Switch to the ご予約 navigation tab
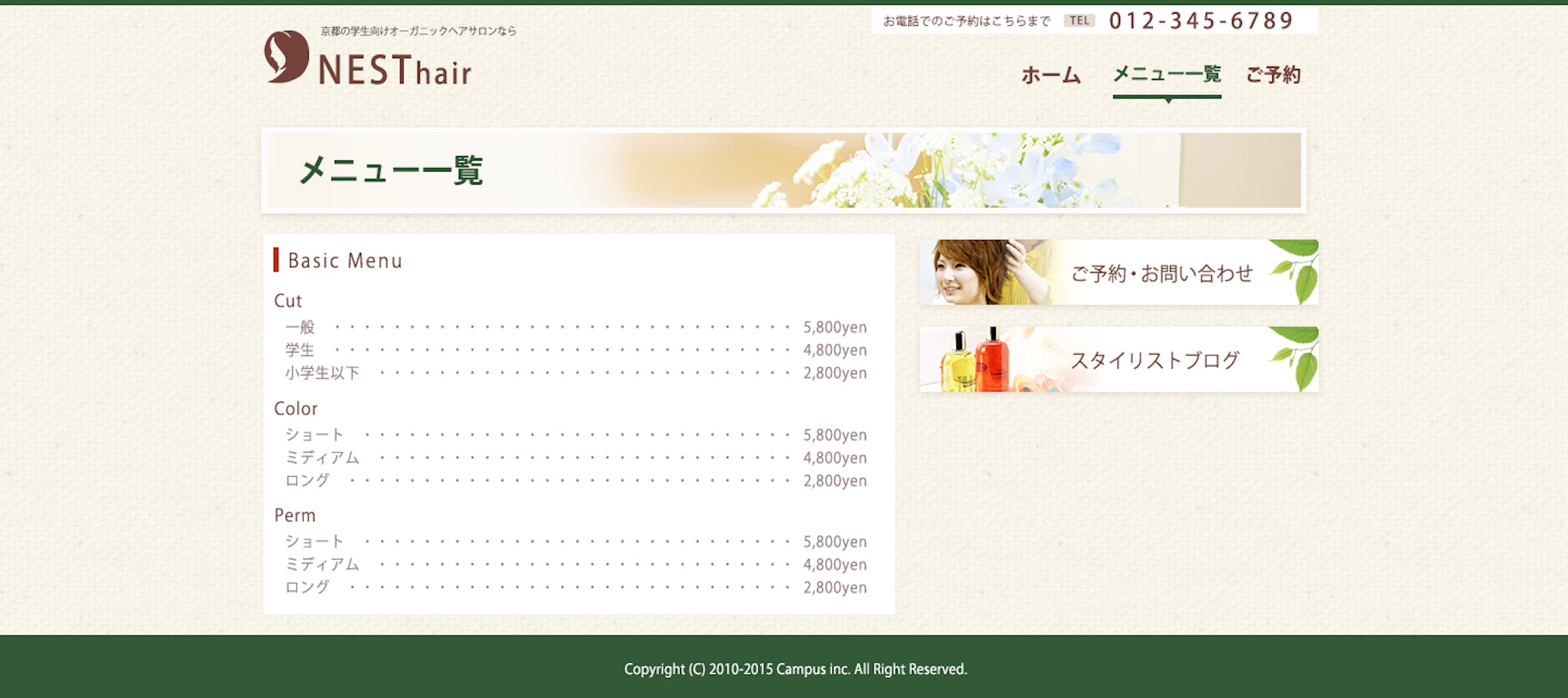This screenshot has height=698, width=1568. (x=1275, y=75)
